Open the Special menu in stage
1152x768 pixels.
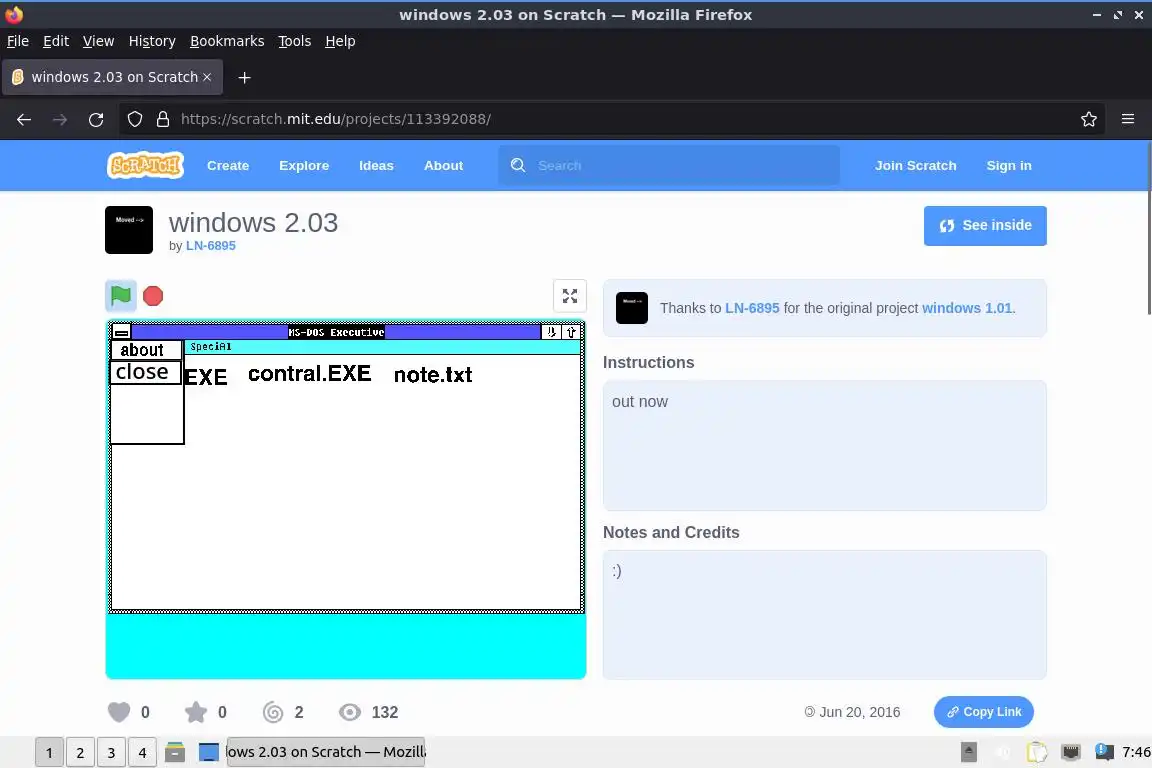(x=211, y=347)
